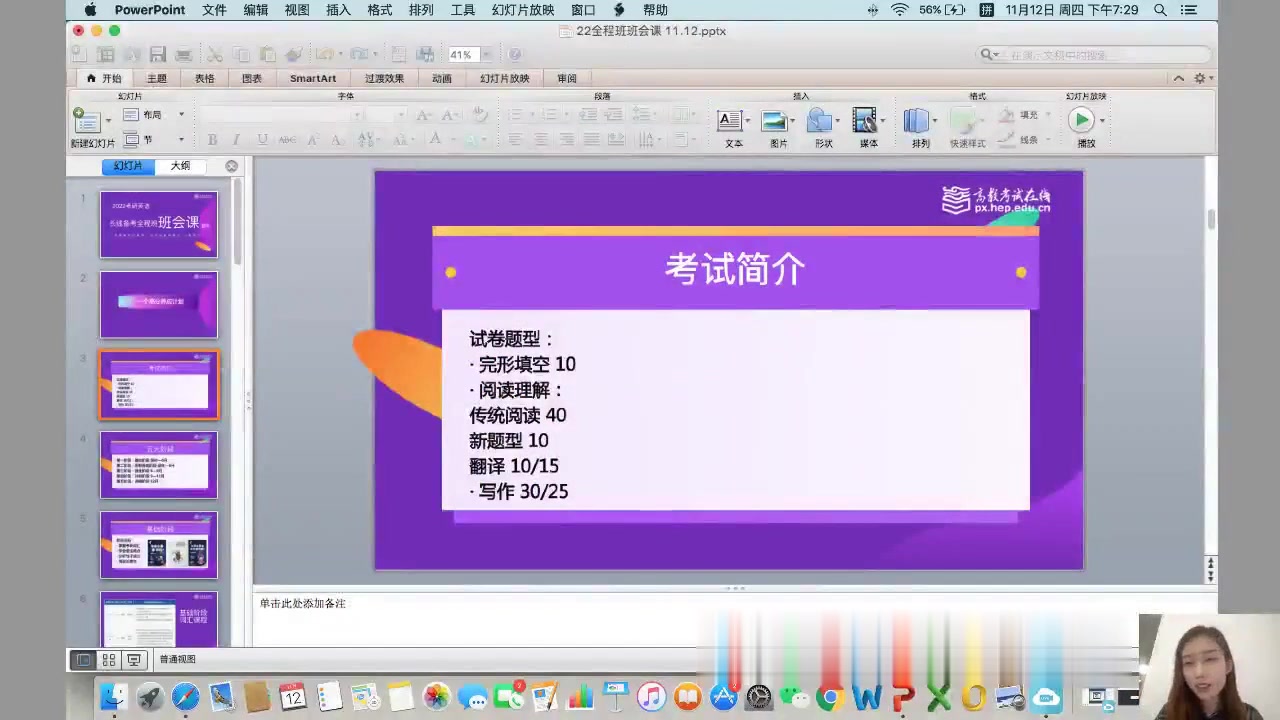The image size is (1280, 720).
Task: Switch to Normal view icon in status bar
Action: 84,660
